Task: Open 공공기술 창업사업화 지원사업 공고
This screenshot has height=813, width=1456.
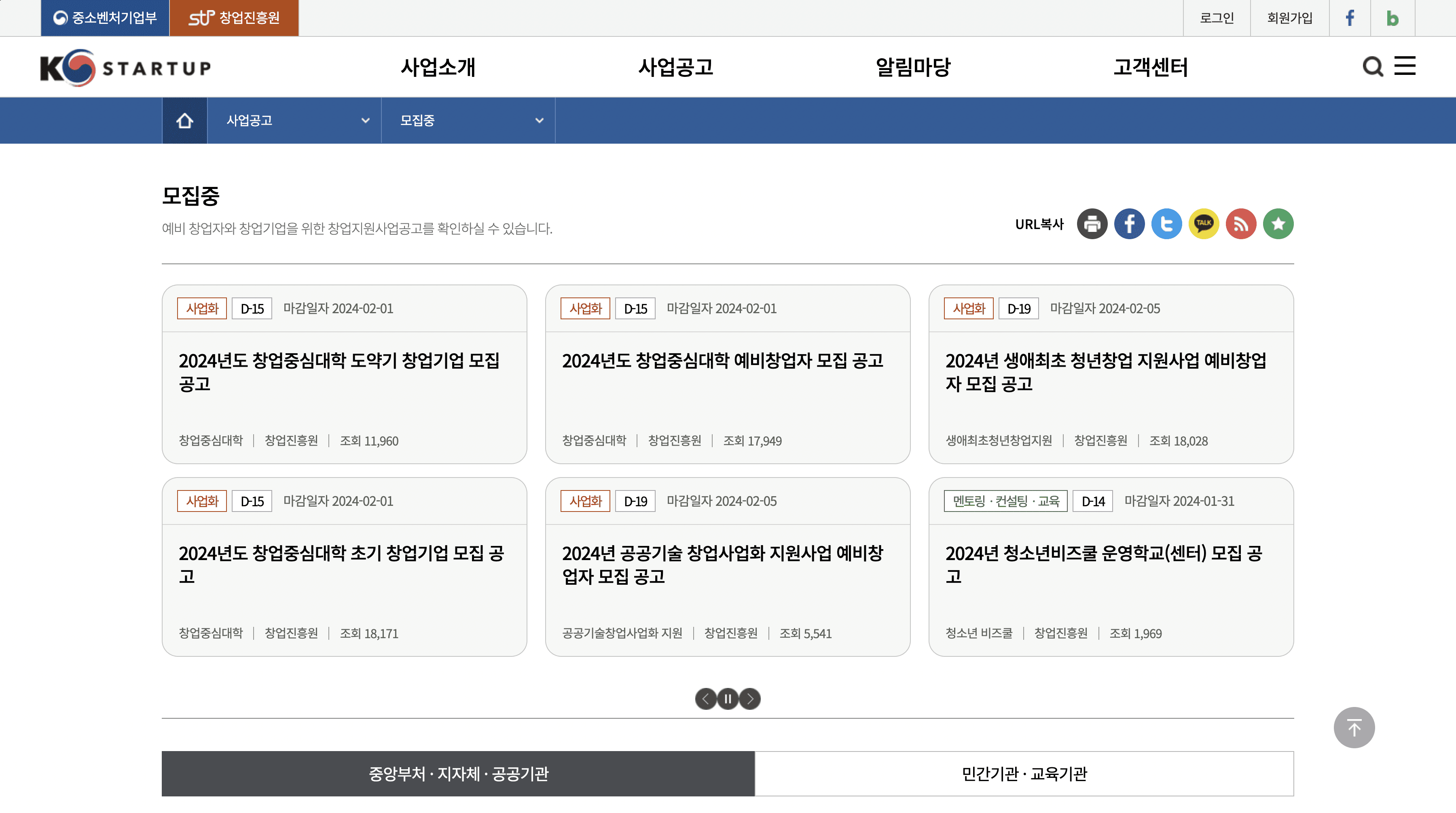Action: [722, 565]
